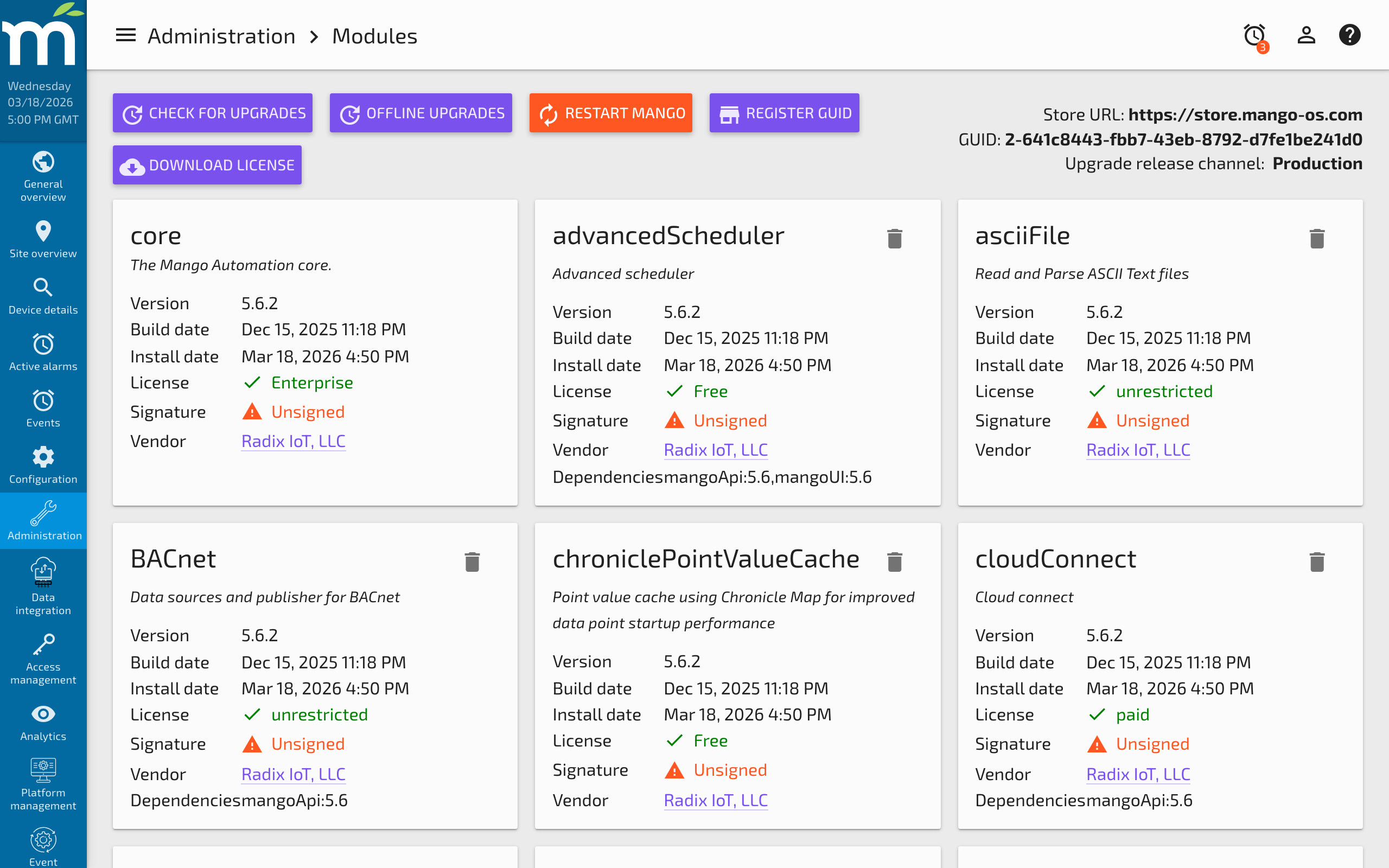This screenshot has height=868, width=1389.
Task: Open the Radix IoT vendor link under core
Action: (293, 441)
